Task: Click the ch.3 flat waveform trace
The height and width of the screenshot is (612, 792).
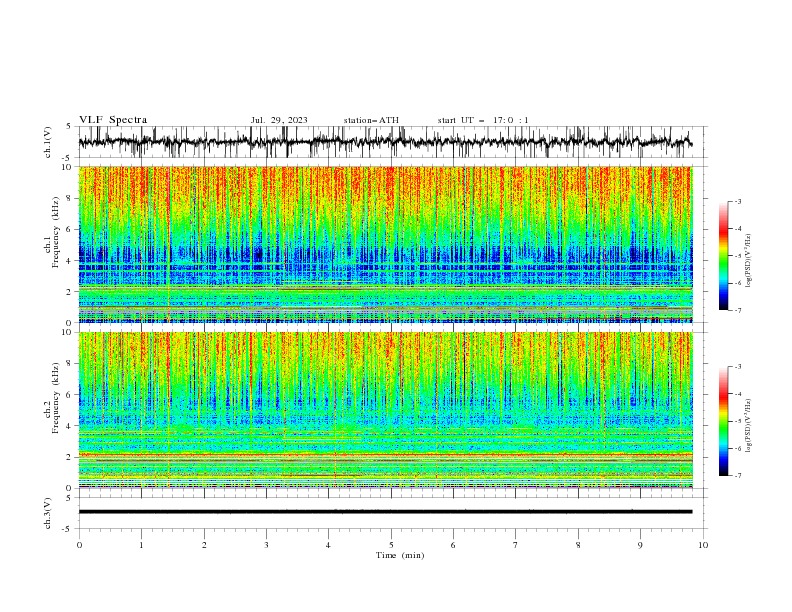Action: [385, 512]
